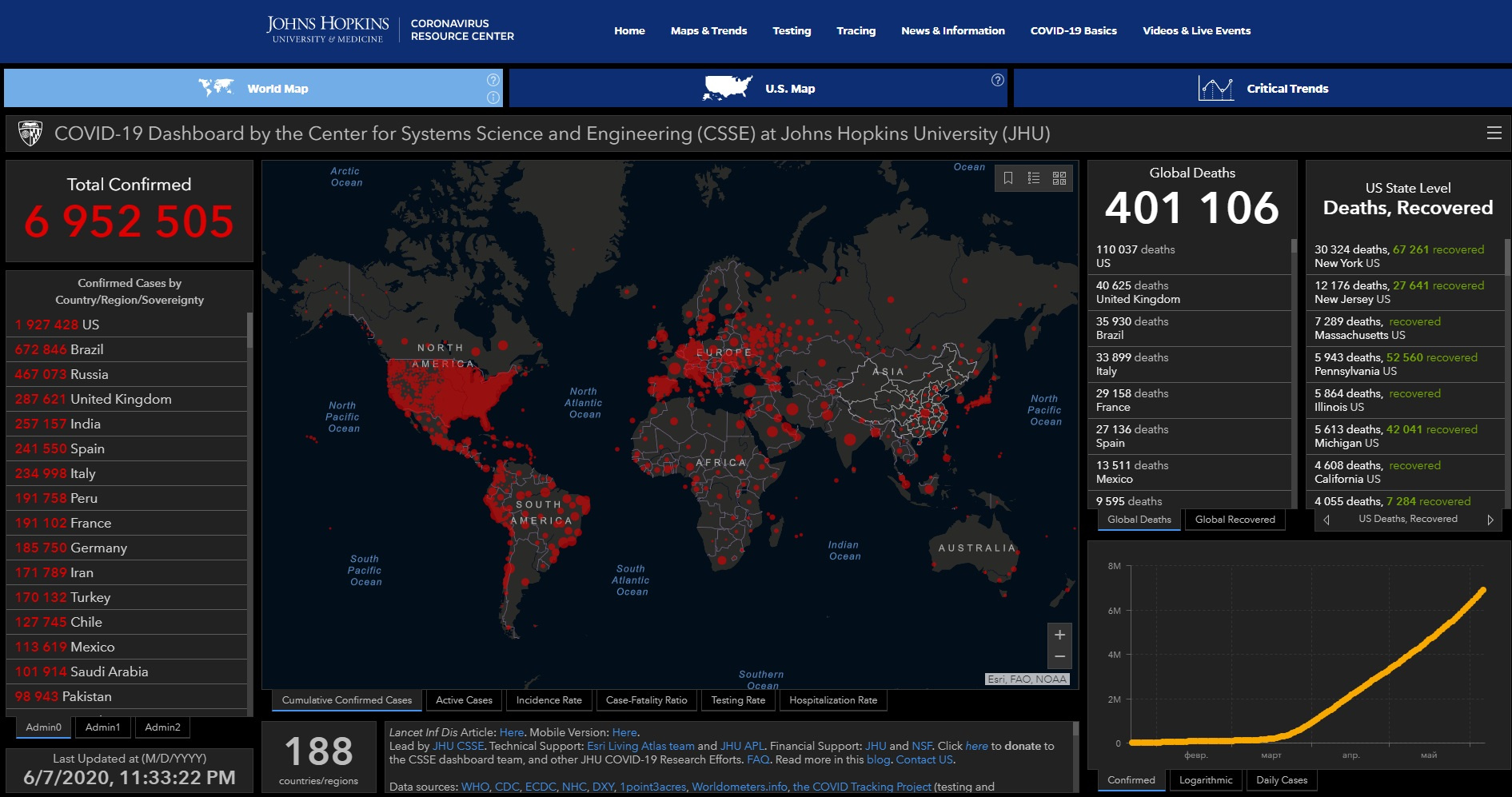Select the '467 073 Russia' row
This screenshot has width=1512, height=797.
[128, 374]
